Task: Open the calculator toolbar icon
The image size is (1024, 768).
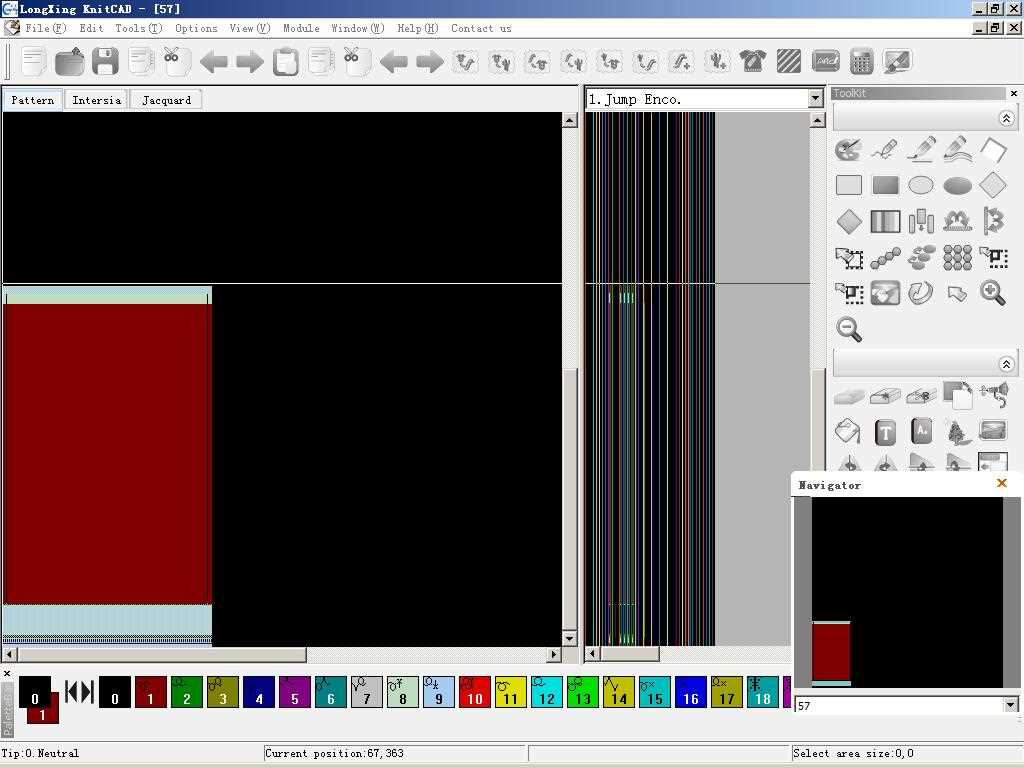Action: [861, 61]
